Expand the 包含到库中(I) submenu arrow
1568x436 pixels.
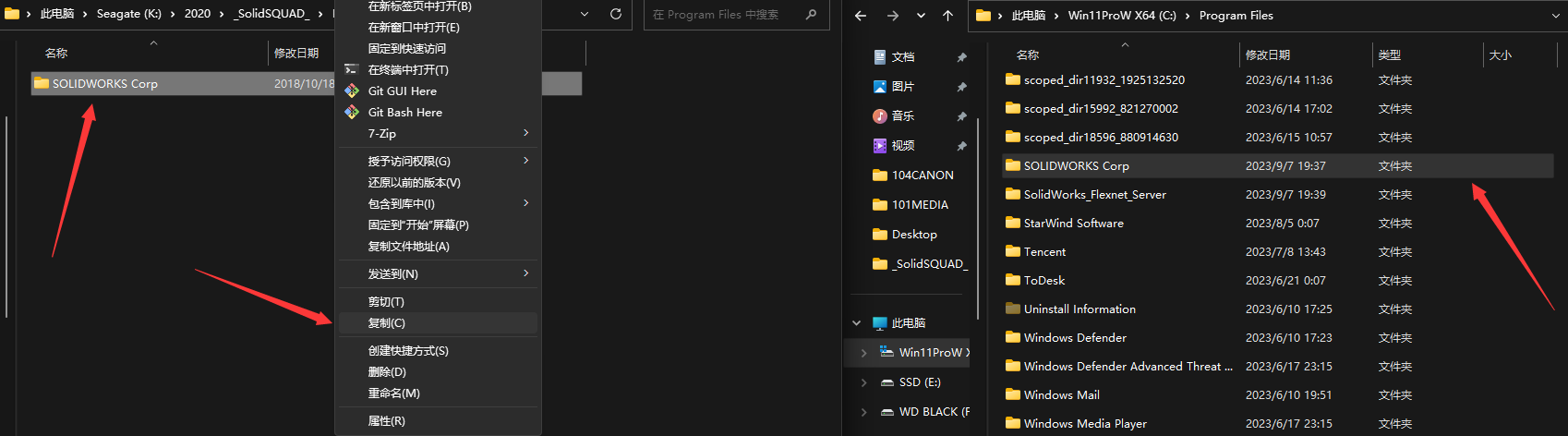pyautogui.click(x=526, y=203)
